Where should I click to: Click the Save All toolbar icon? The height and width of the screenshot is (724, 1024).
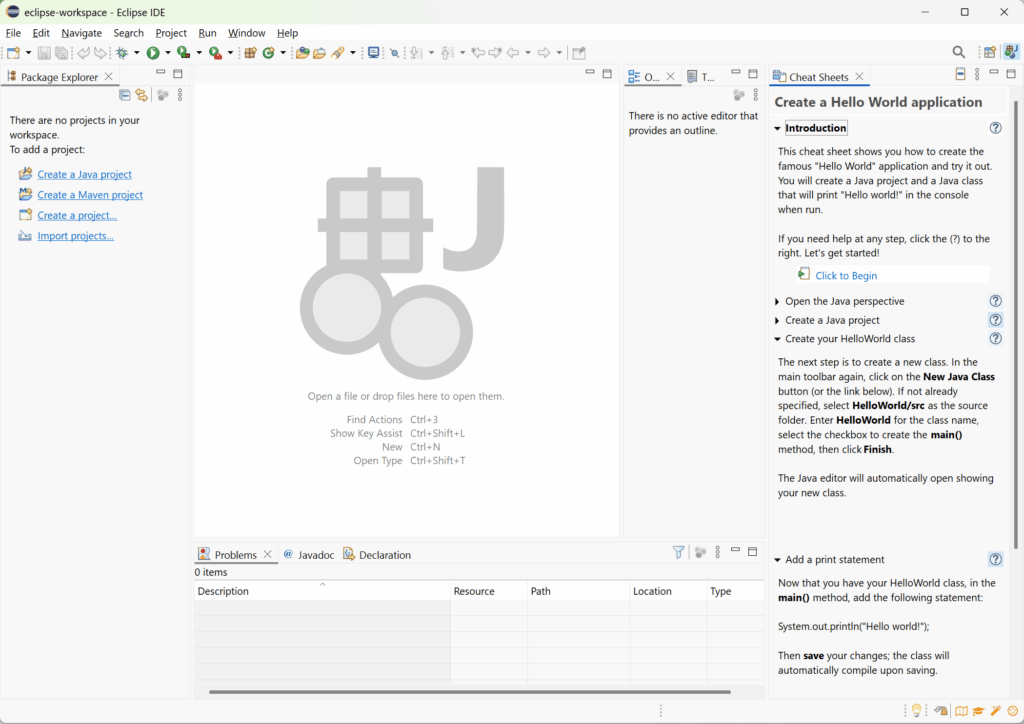point(61,53)
